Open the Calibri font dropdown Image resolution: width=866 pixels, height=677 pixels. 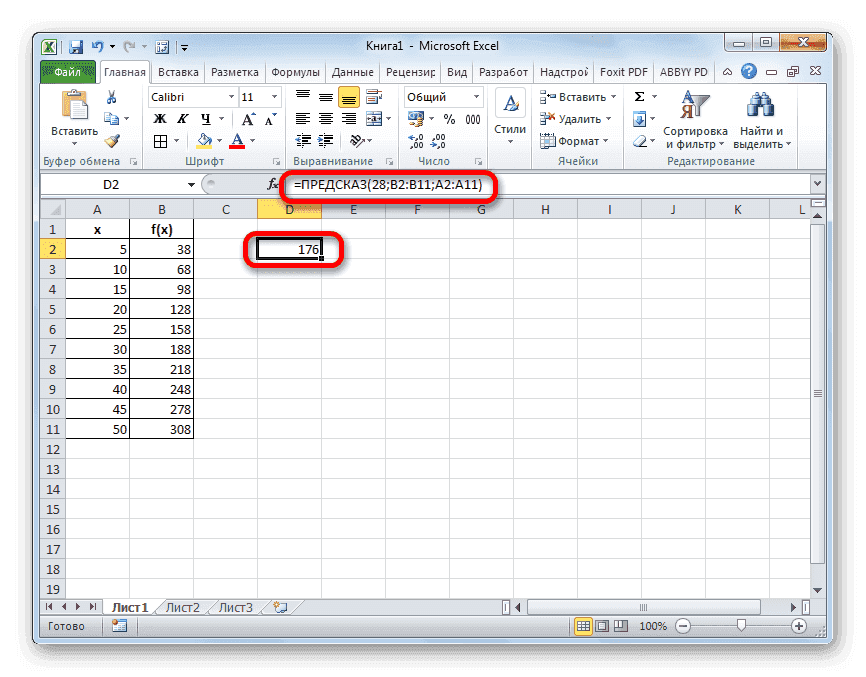(231, 95)
